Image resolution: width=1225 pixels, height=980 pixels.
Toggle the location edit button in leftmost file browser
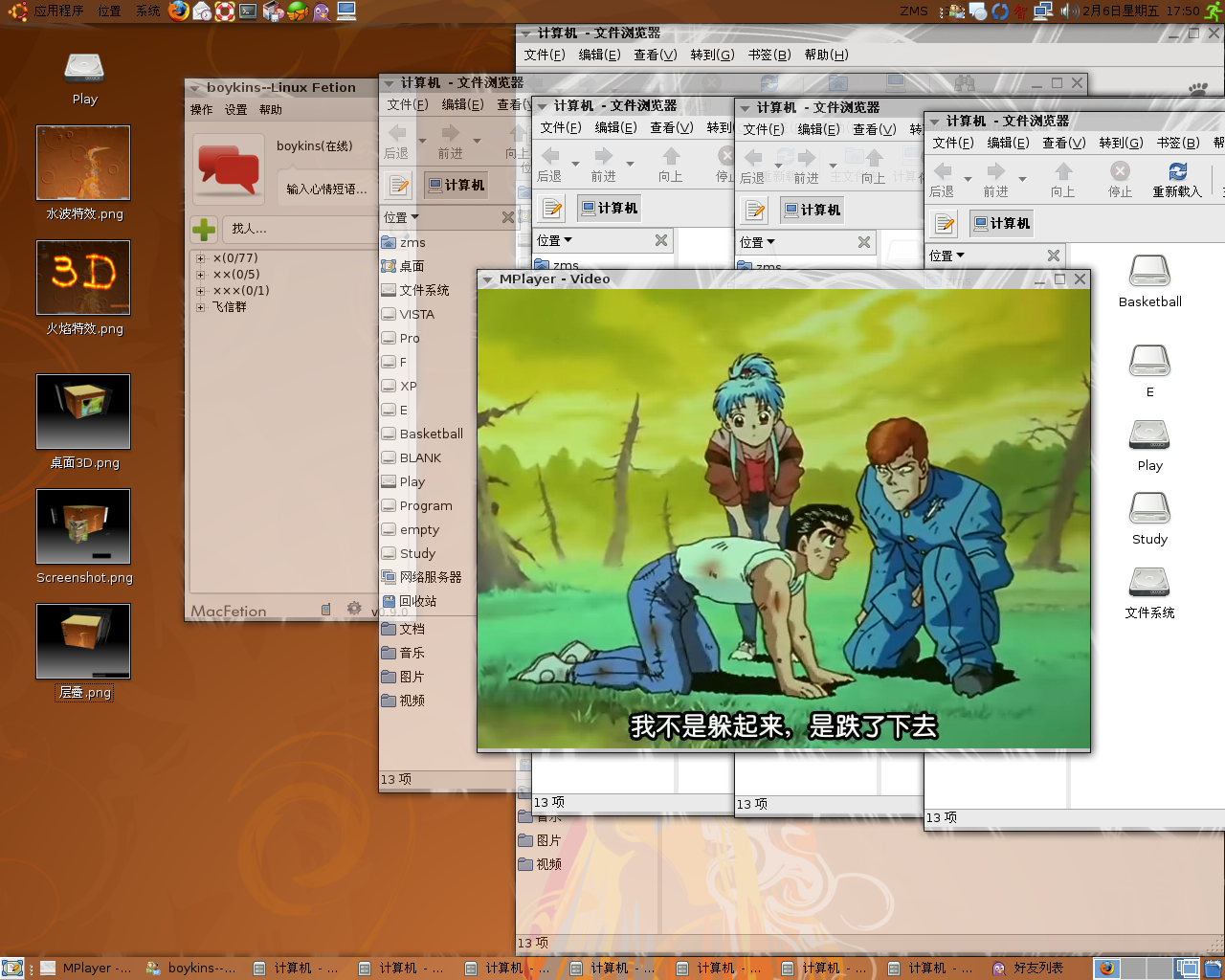pyautogui.click(x=399, y=185)
